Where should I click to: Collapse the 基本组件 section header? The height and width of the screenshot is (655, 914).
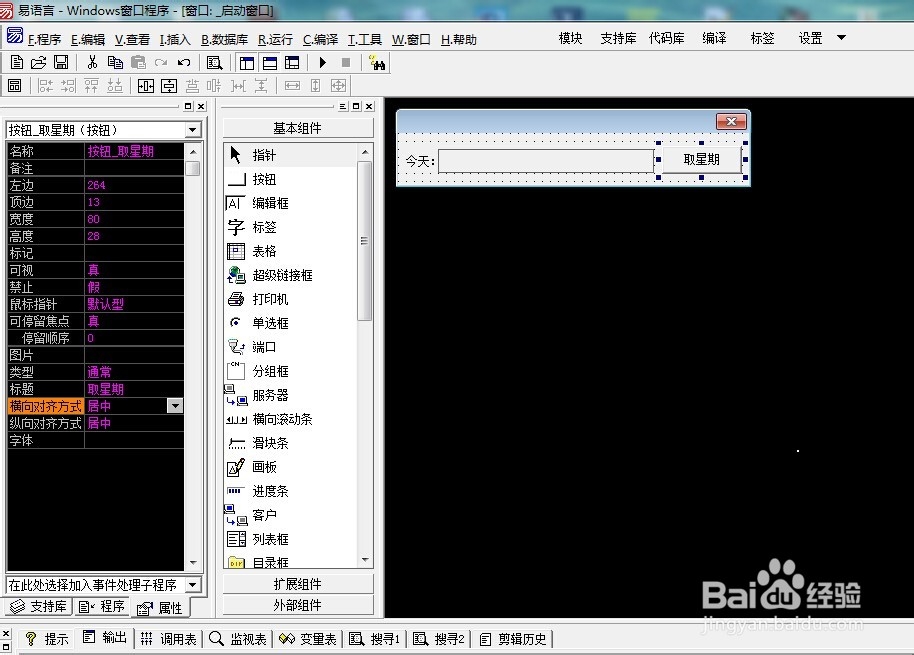[297, 128]
